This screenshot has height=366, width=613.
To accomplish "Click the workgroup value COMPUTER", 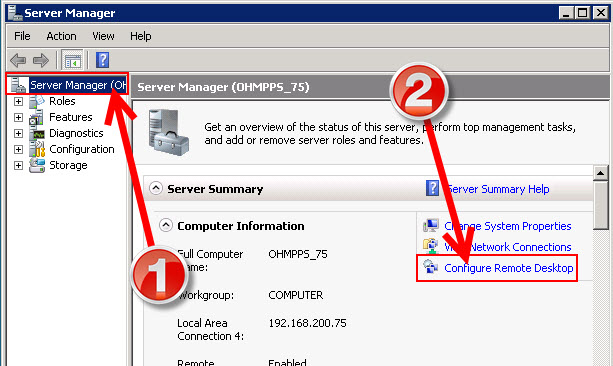I will click(x=296, y=295).
